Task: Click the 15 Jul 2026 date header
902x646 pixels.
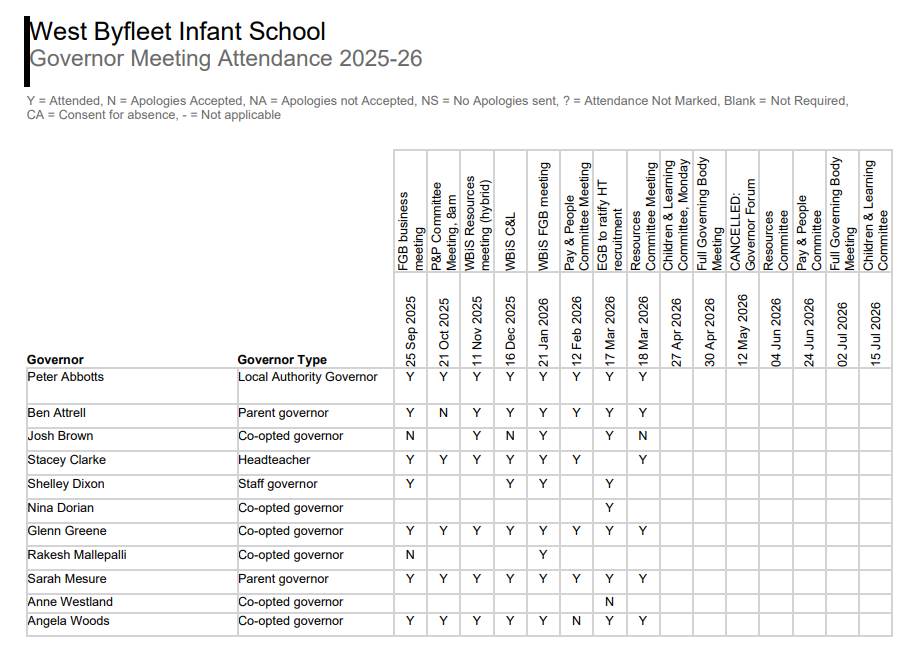Action: 876,335
